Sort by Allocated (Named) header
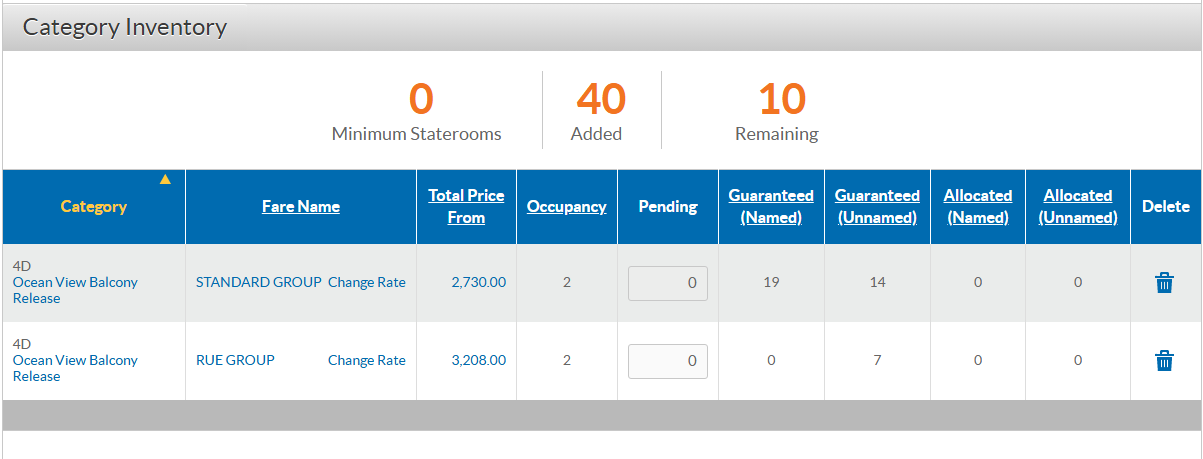Screen dimensions: 1203x459 978,207
